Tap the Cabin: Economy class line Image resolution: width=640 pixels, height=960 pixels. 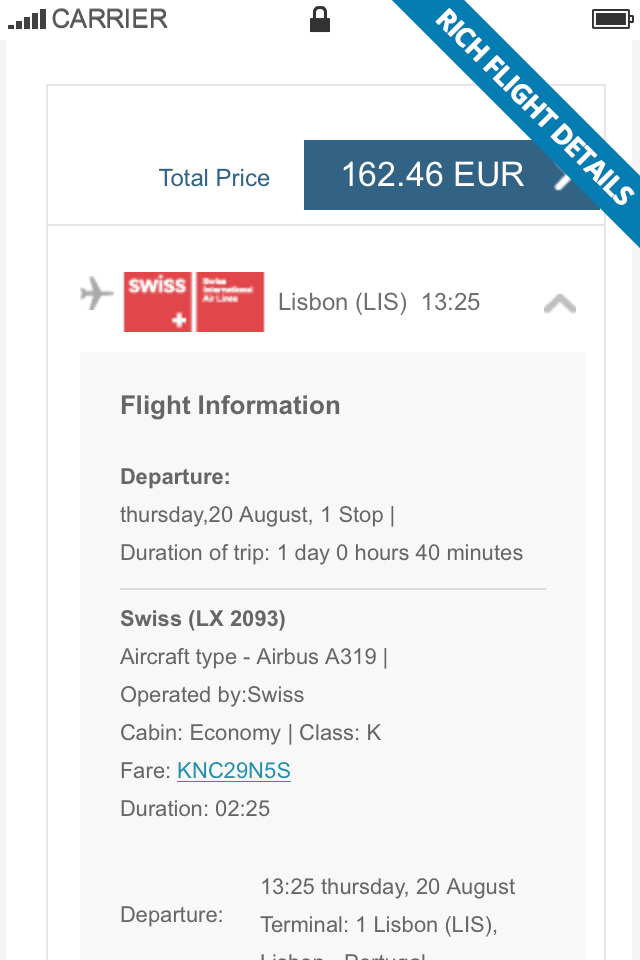click(250, 733)
